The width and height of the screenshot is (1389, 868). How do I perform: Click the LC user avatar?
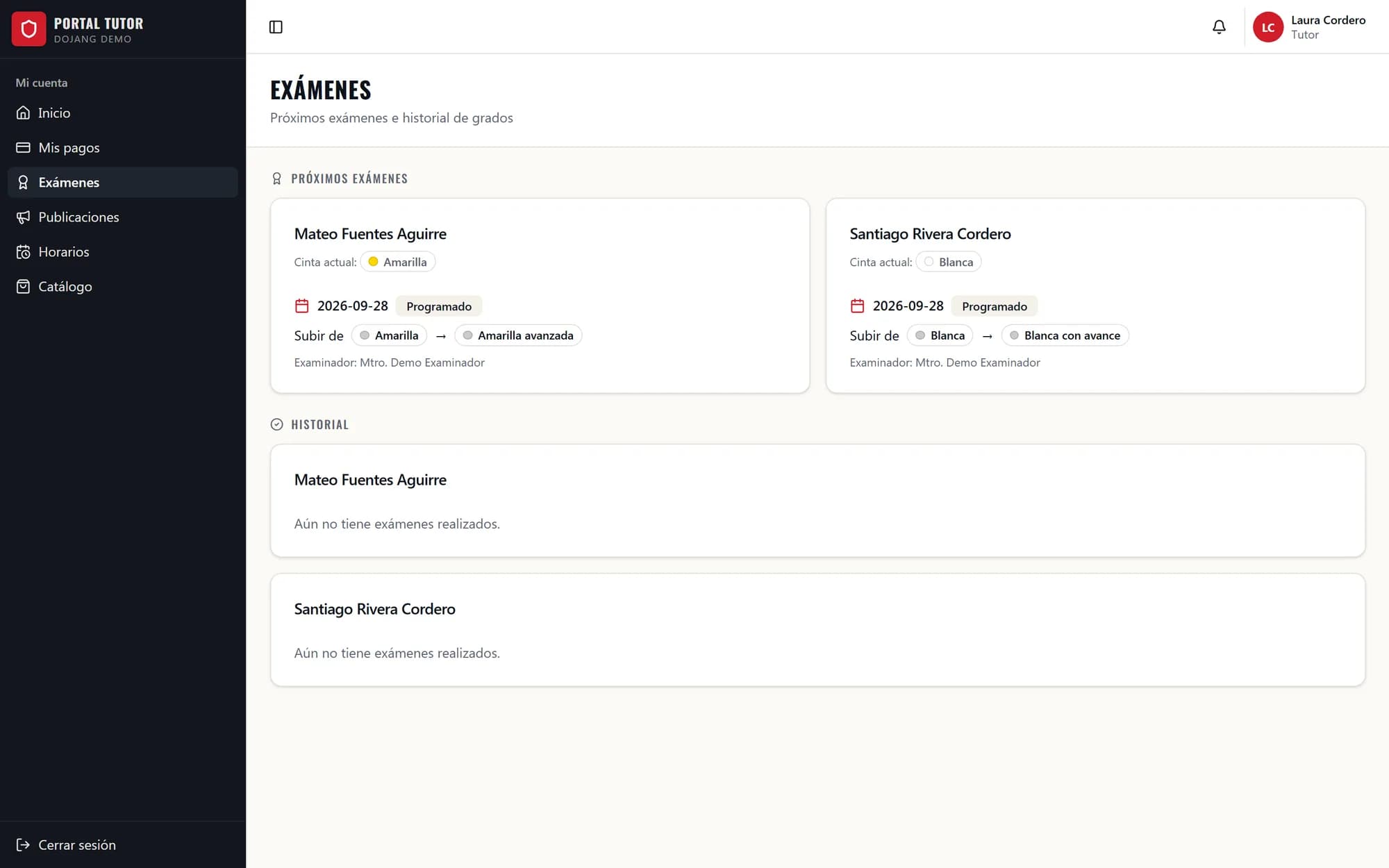coord(1268,27)
